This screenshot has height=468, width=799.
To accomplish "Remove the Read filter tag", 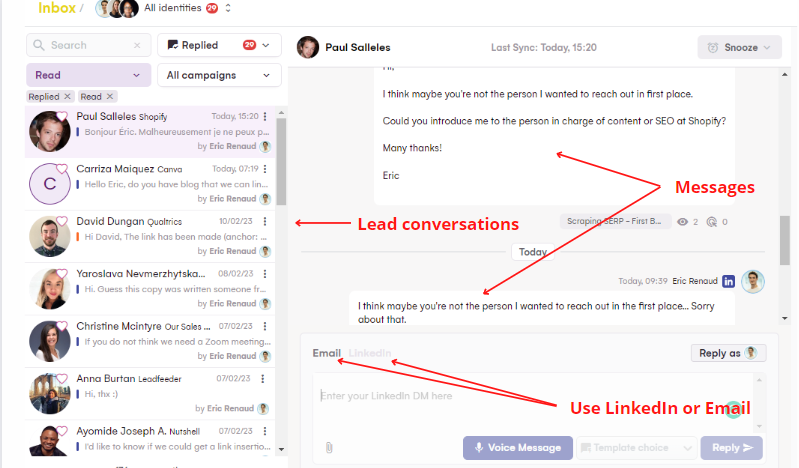I will point(110,97).
